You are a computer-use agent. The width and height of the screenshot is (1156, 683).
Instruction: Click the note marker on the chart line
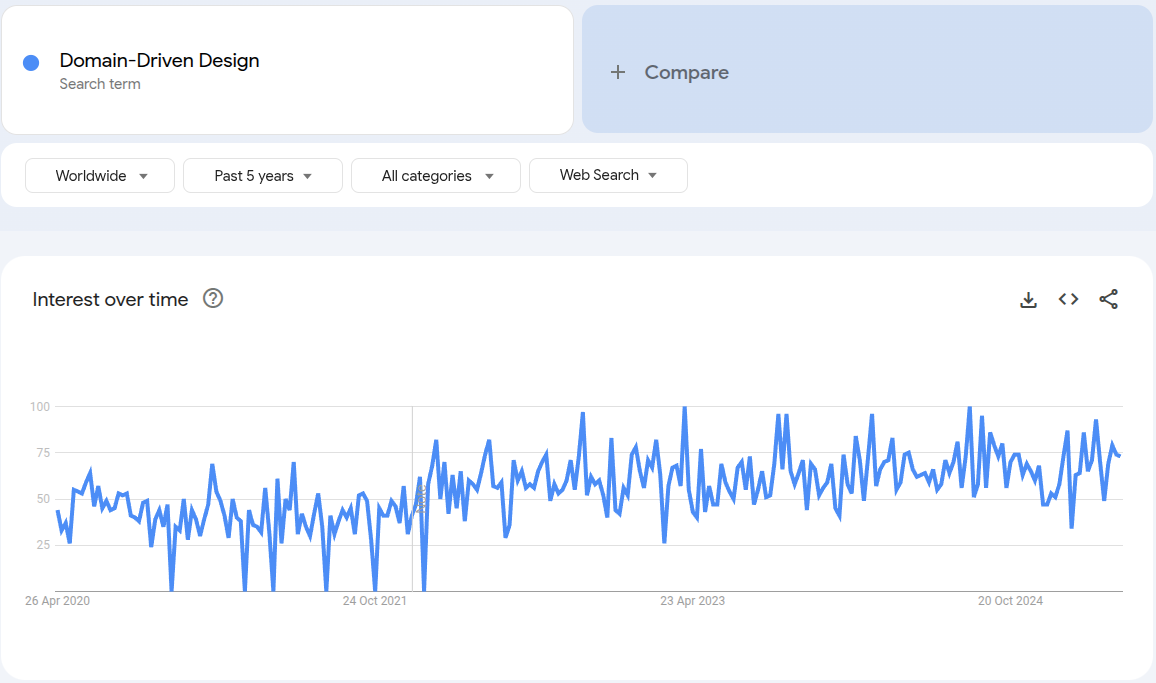coord(421,499)
